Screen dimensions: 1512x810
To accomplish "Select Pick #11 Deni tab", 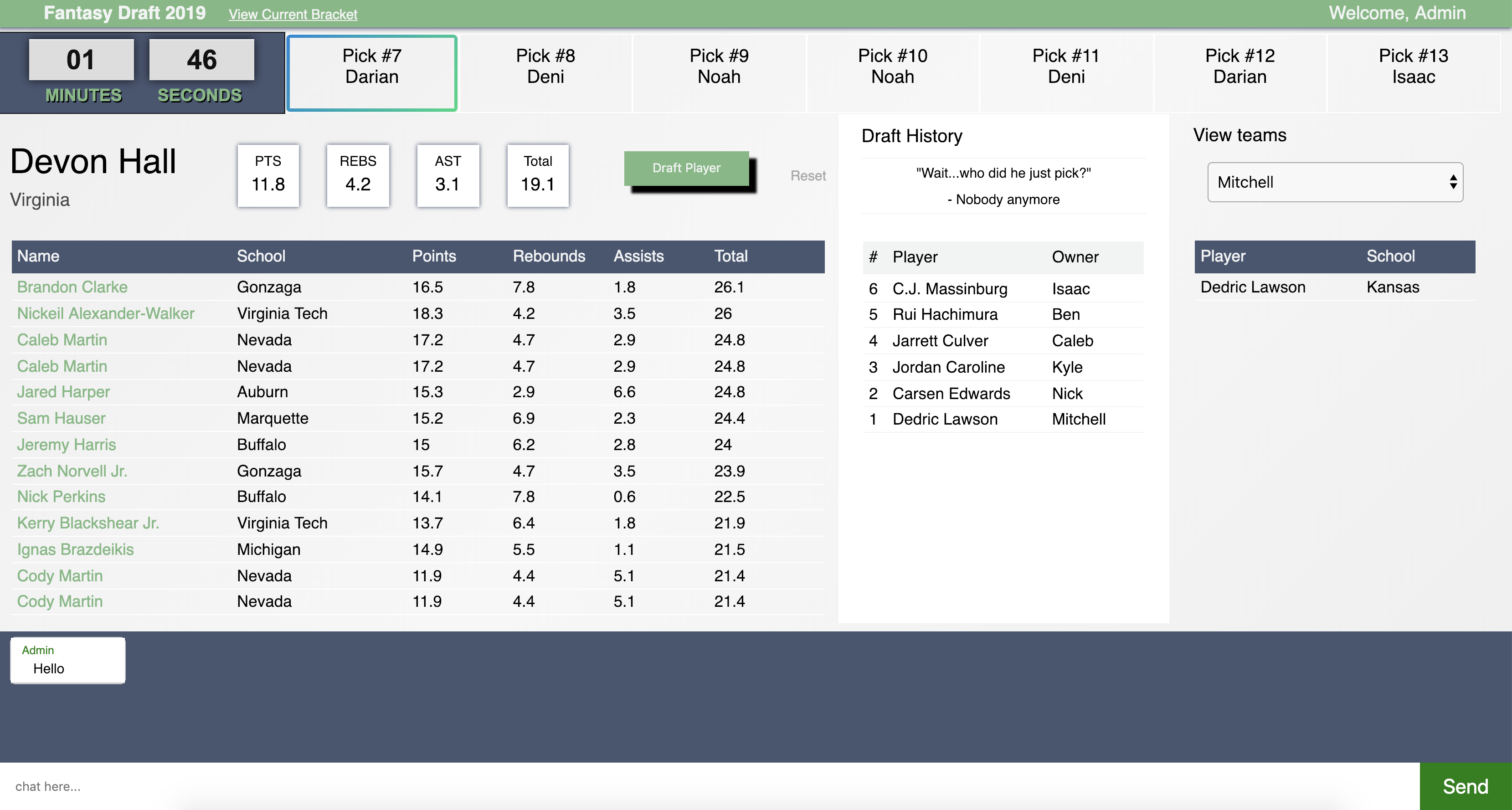I will (x=1067, y=66).
